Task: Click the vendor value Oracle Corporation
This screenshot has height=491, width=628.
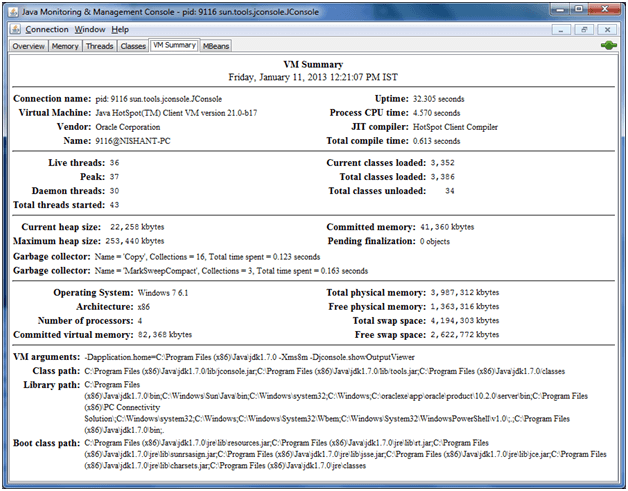Action: [128, 127]
